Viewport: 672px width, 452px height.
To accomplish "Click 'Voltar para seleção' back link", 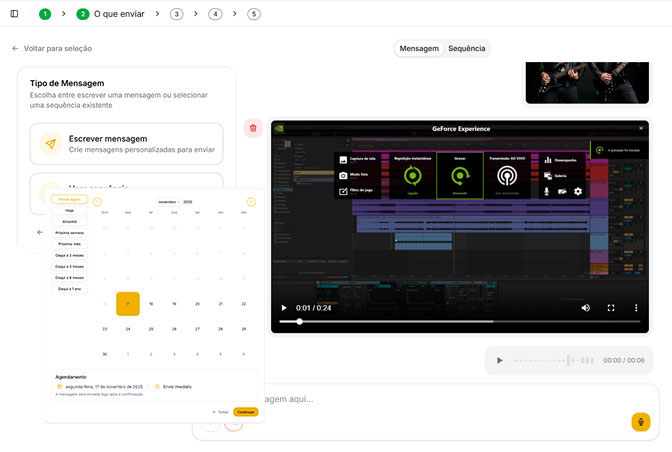I will [52, 48].
